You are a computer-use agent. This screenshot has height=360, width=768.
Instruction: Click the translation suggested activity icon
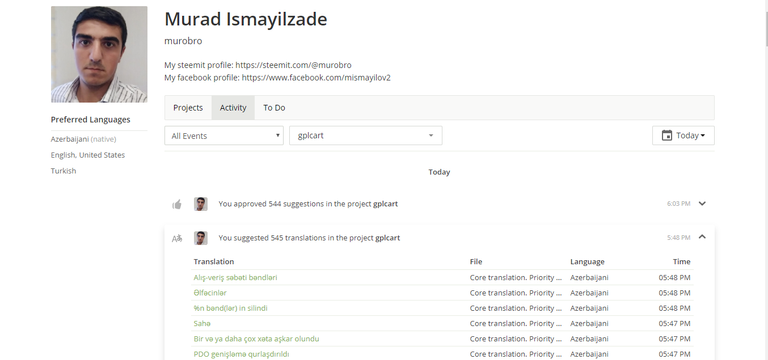pos(177,239)
